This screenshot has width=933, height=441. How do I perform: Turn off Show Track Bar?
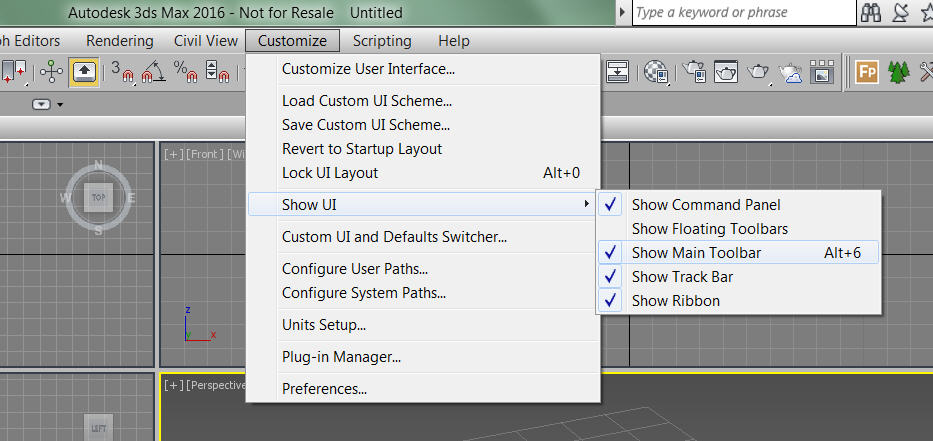(x=682, y=277)
